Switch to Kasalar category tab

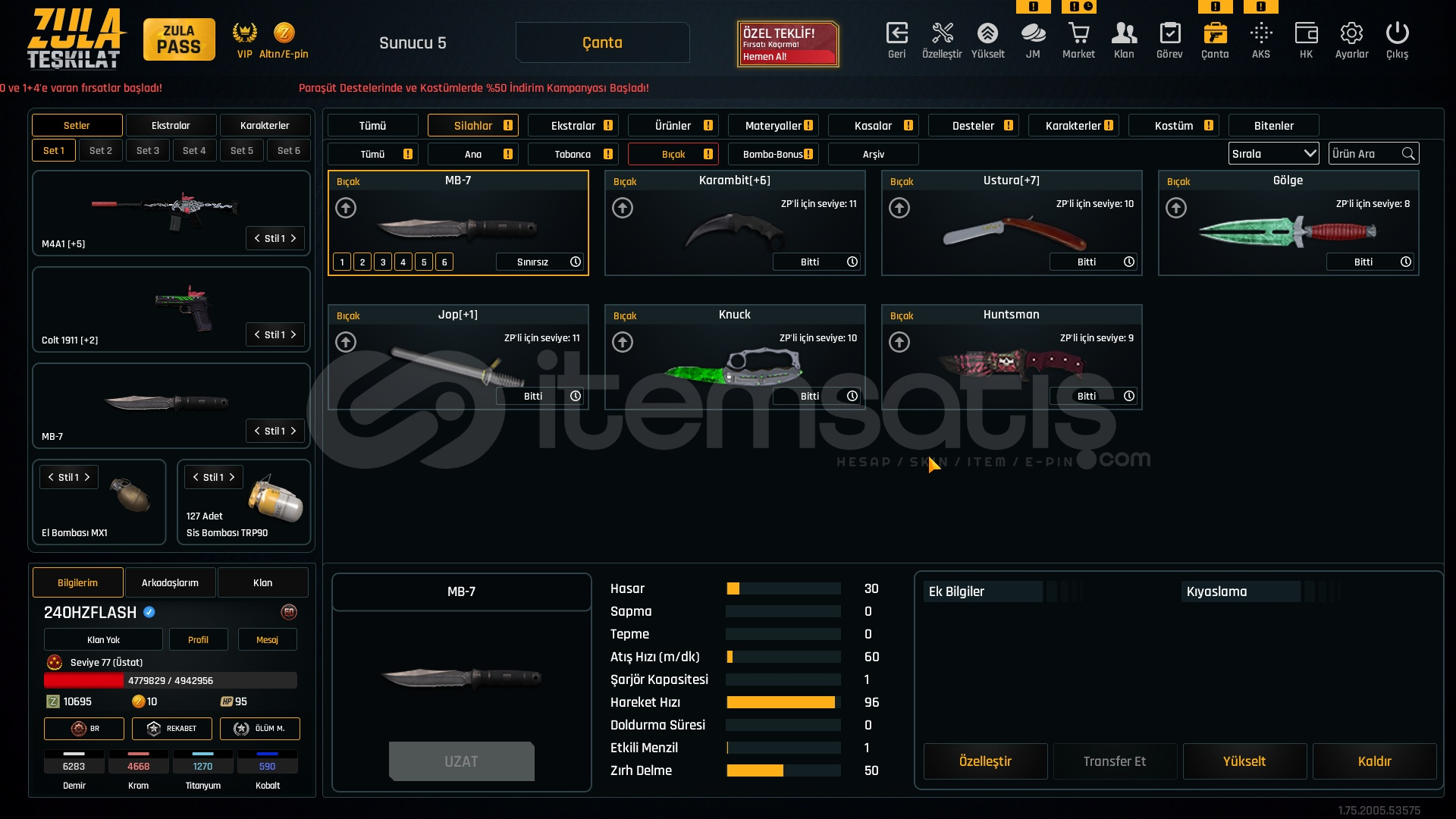click(873, 126)
